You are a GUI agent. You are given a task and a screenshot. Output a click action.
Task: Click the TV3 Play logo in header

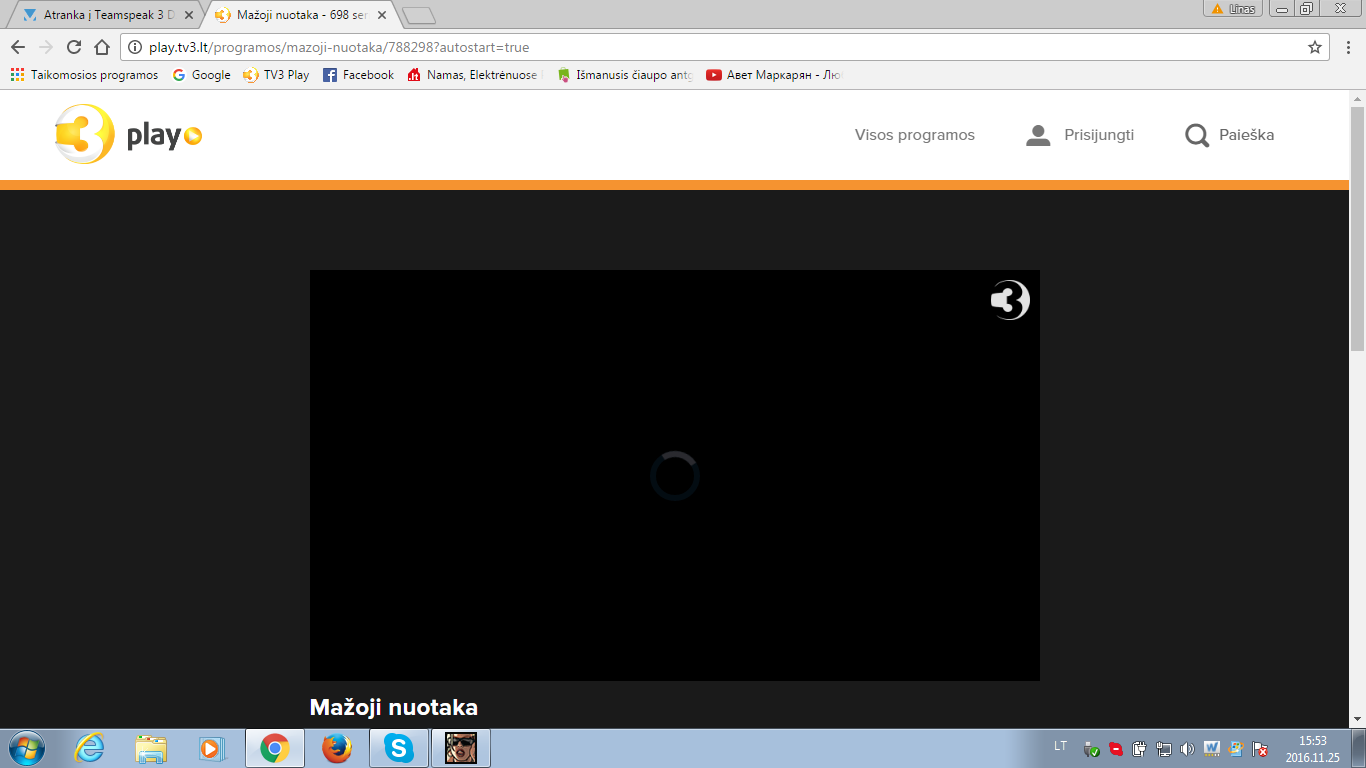tap(129, 135)
